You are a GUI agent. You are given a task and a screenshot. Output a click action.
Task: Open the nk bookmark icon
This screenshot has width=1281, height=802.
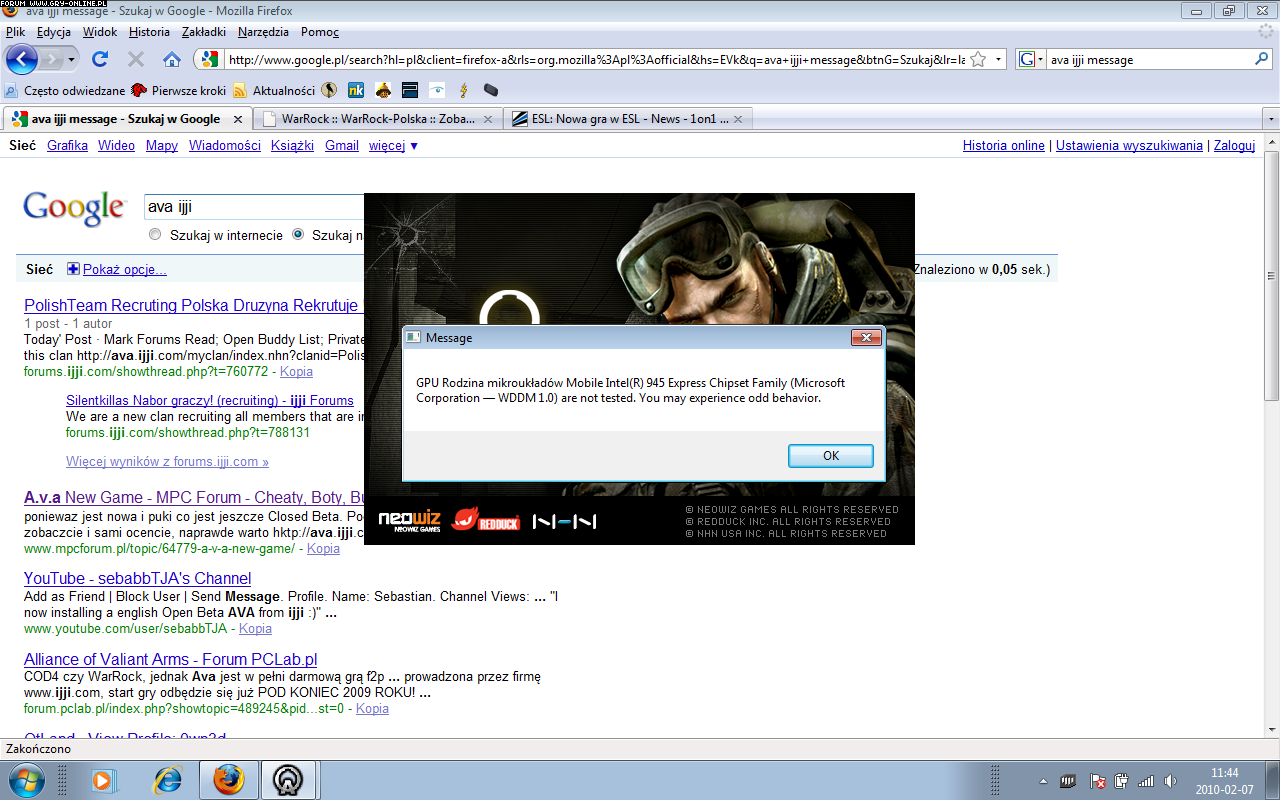[x=355, y=90]
